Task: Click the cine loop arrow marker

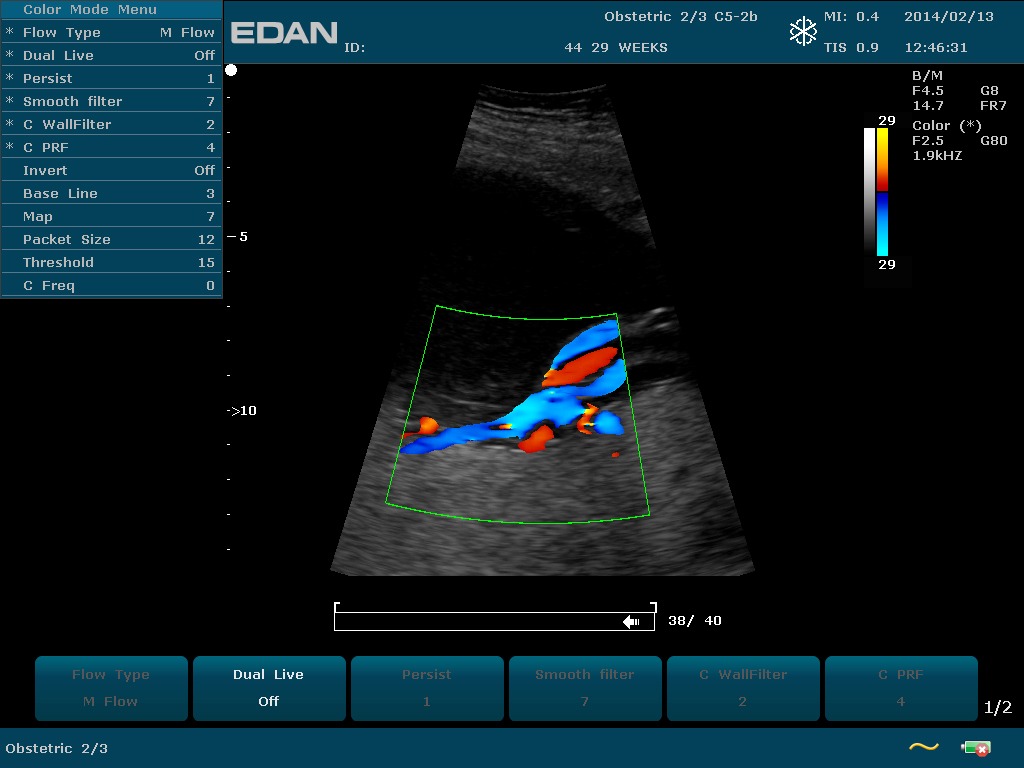Action: (x=631, y=621)
